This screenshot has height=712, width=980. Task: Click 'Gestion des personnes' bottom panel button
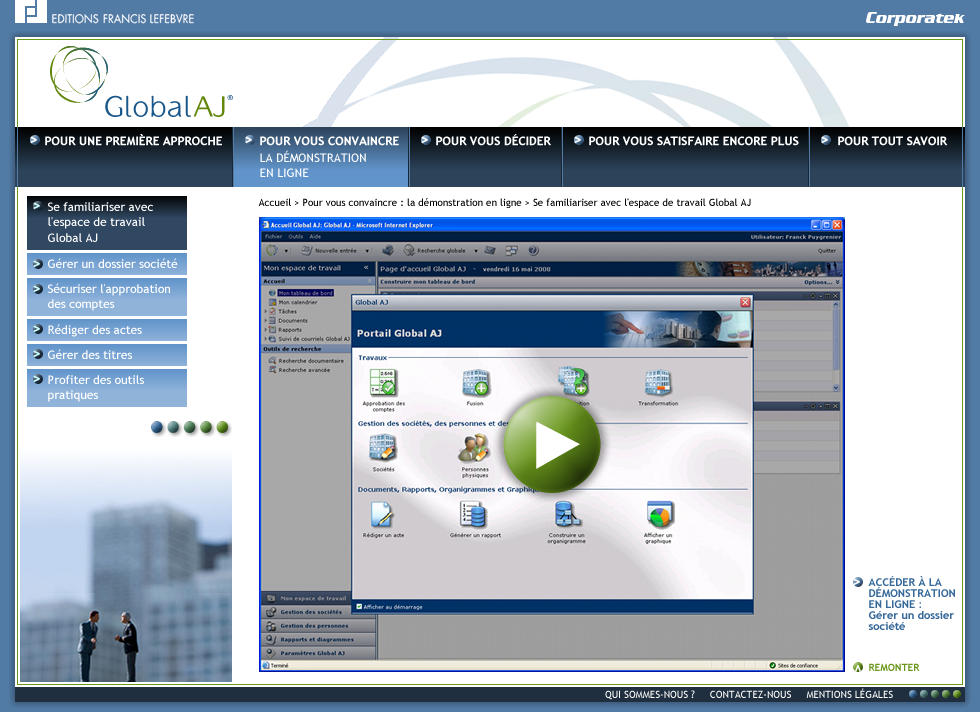click(318, 626)
